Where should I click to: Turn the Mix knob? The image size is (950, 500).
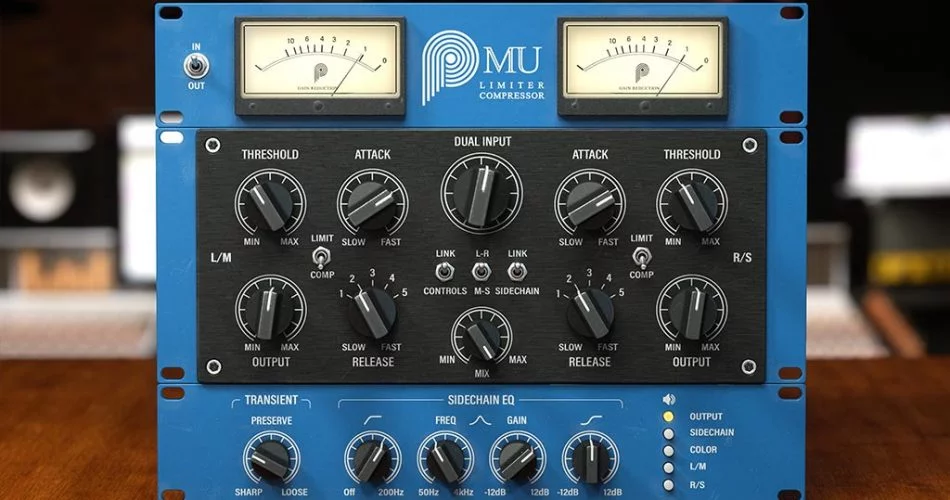(x=482, y=336)
